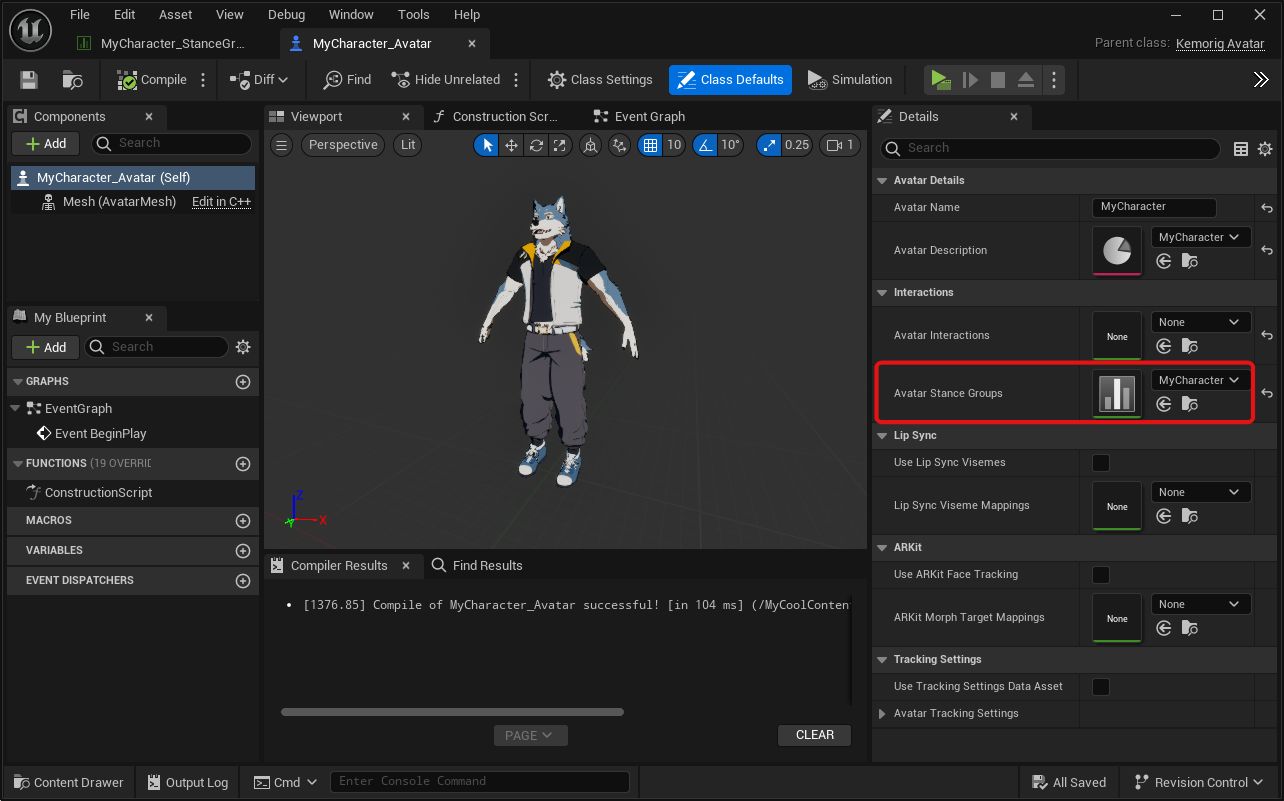Enable Use Lip Sync Visemes checkbox

click(1101, 463)
